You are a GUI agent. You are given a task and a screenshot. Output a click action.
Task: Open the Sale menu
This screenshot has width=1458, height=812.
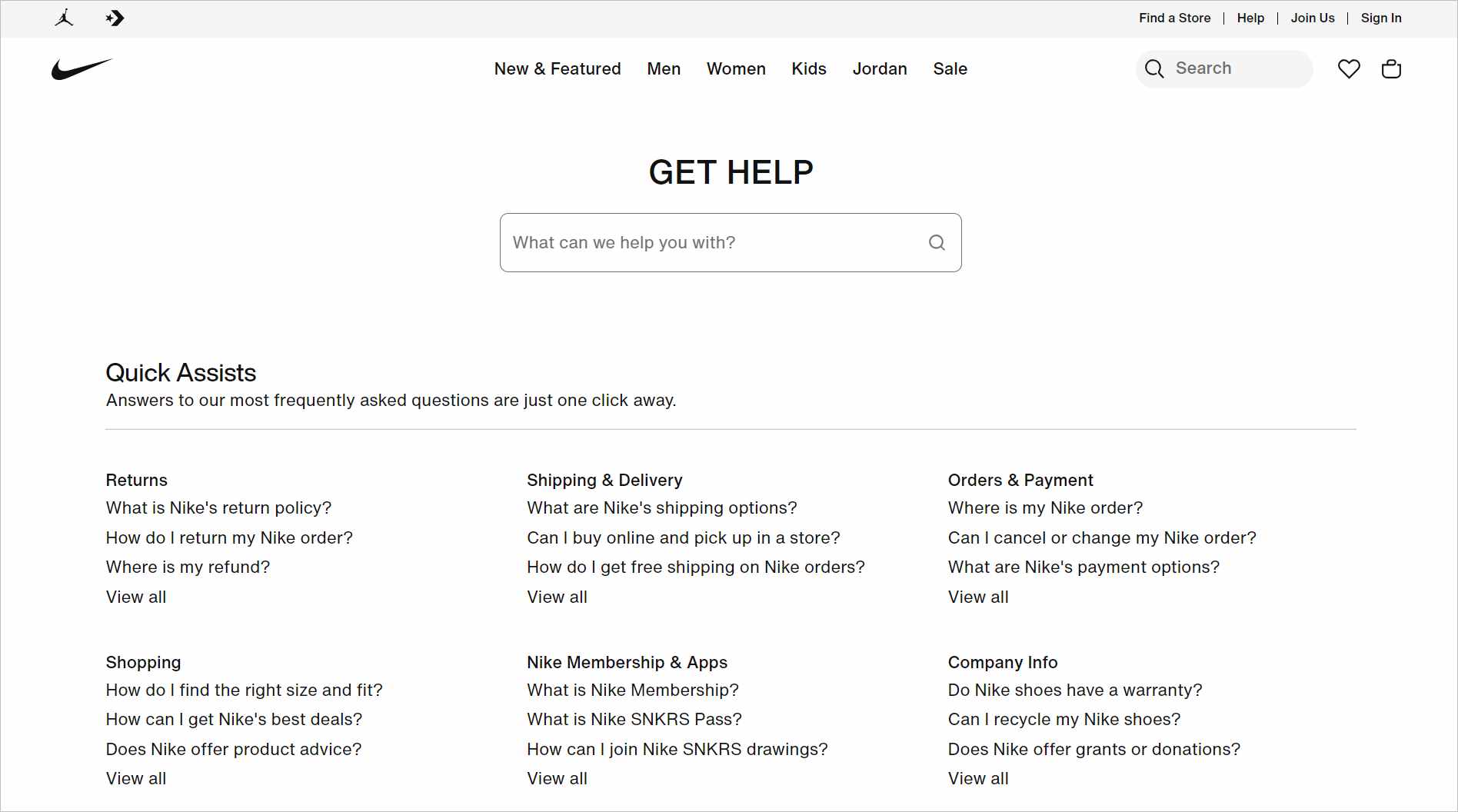(x=950, y=69)
